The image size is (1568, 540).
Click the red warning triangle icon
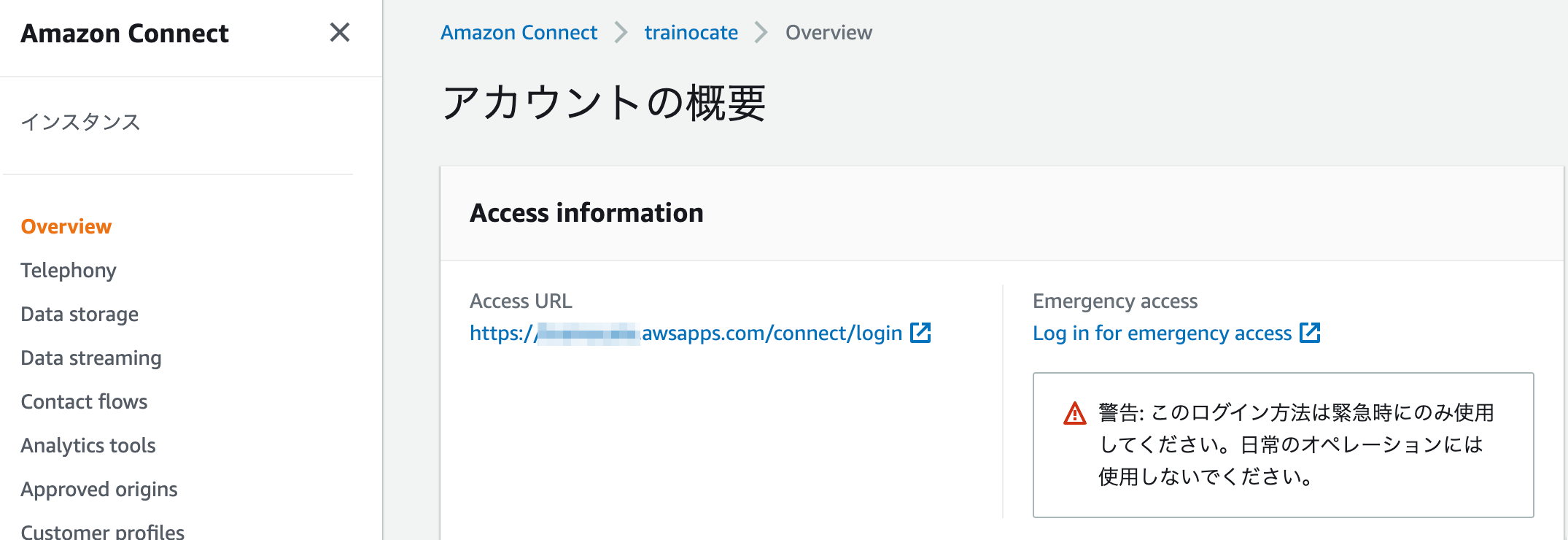(1075, 413)
